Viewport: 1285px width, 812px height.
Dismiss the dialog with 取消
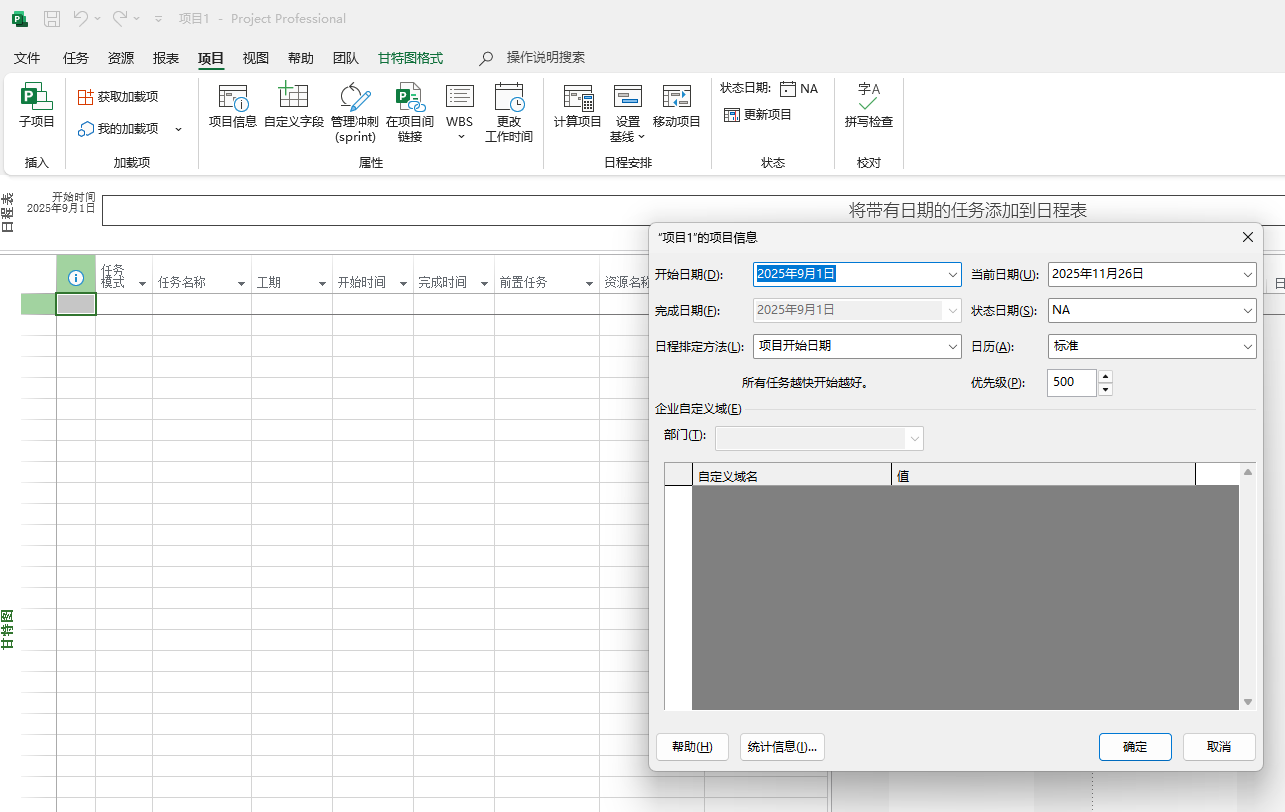pyautogui.click(x=1219, y=747)
